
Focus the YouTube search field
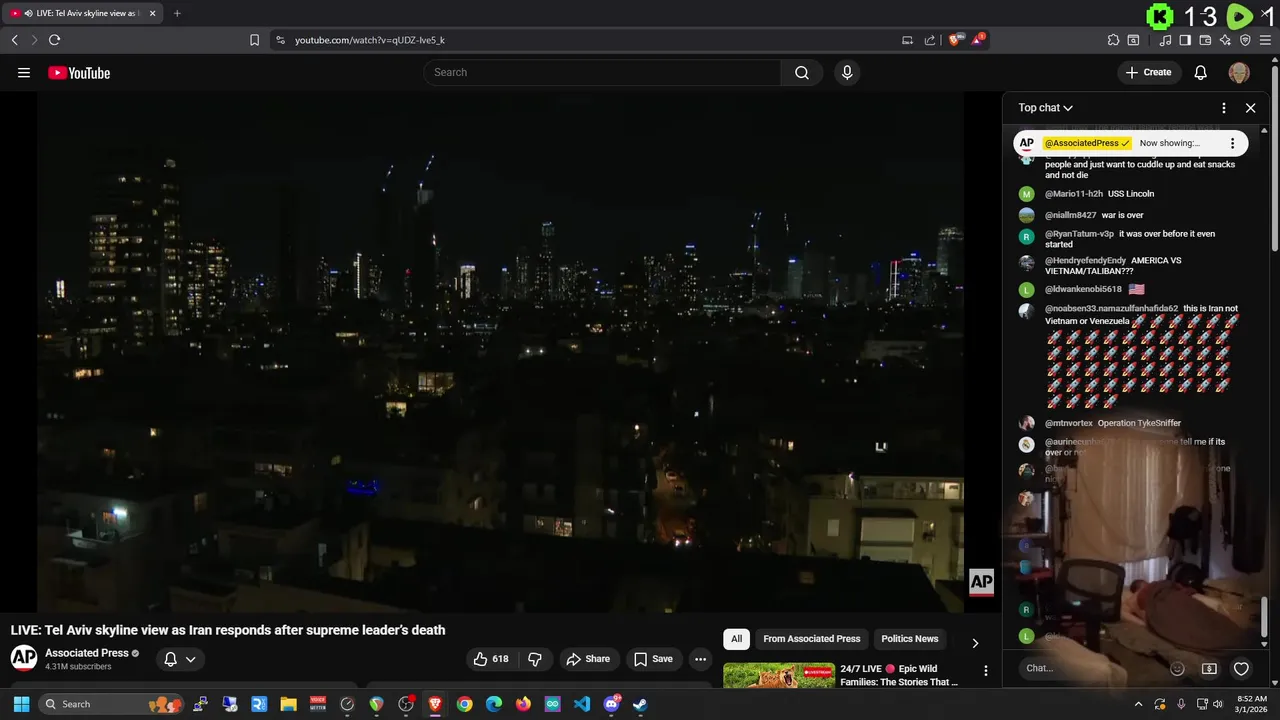(x=603, y=72)
